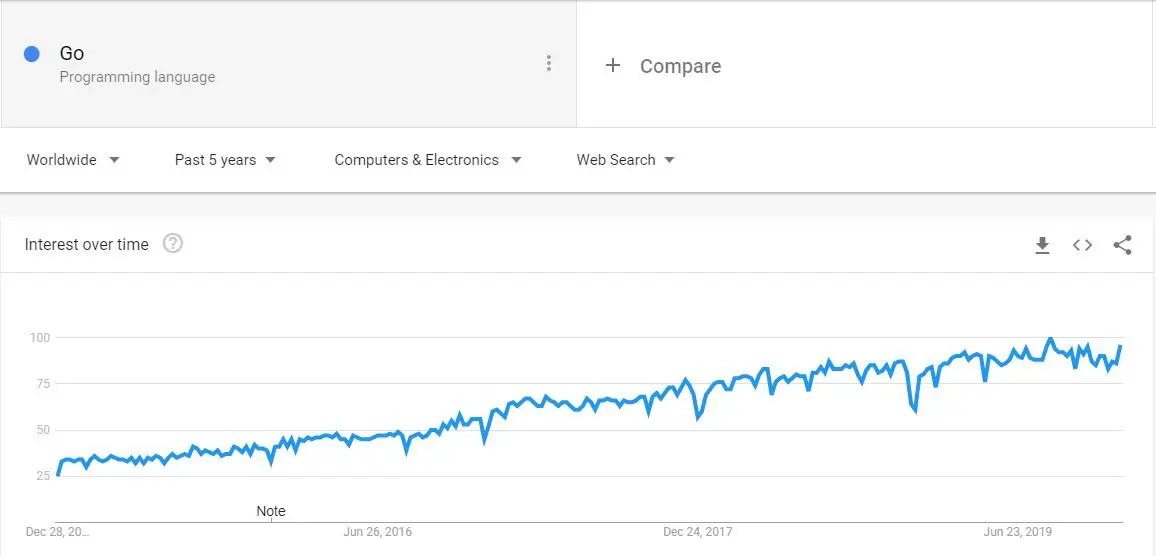Click the Jun 23, 2019 axis label
Screen dimensions: 1156x556
pyautogui.click(x=1018, y=532)
